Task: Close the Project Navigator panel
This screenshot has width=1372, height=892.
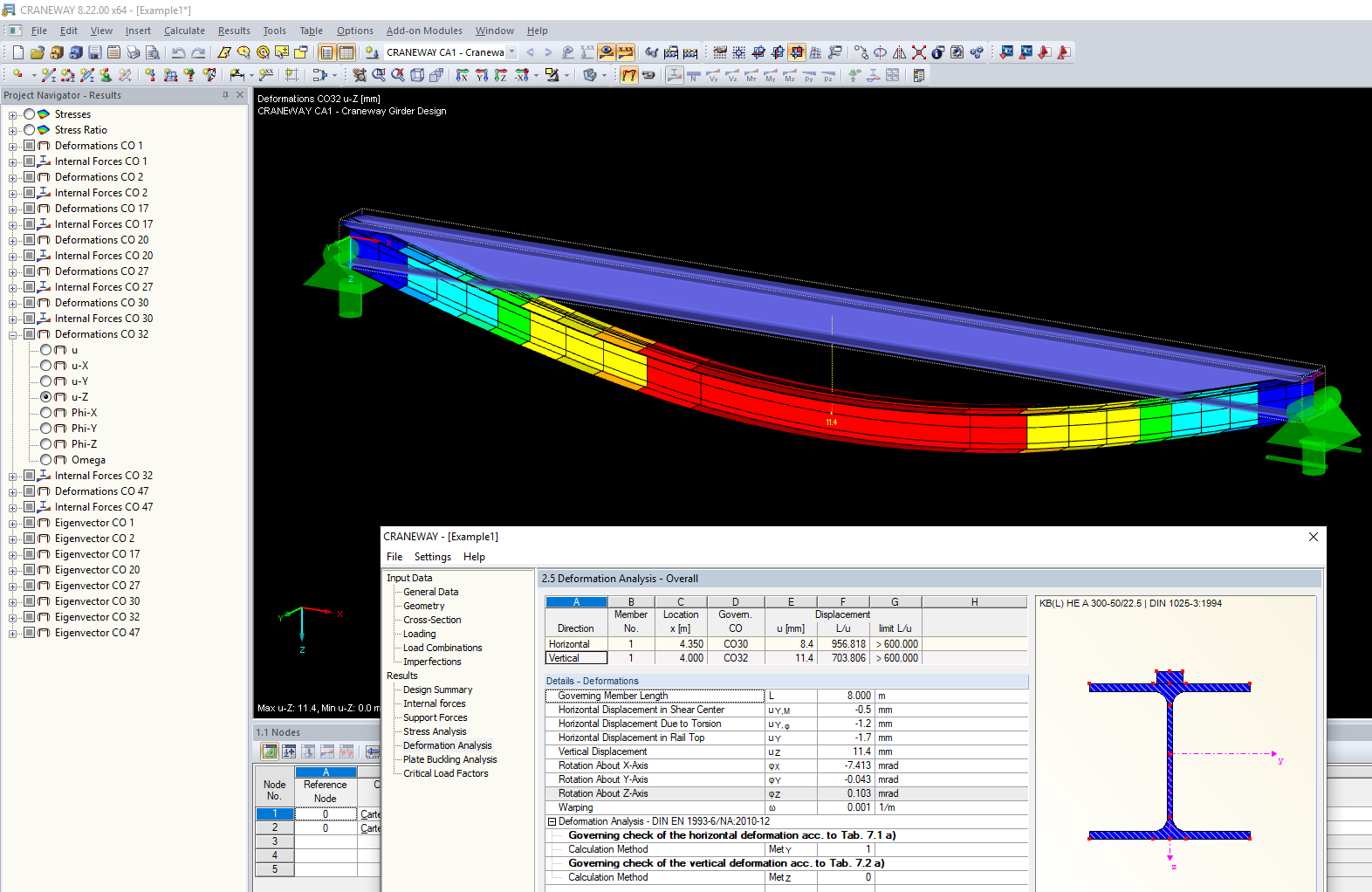Action: (x=240, y=95)
